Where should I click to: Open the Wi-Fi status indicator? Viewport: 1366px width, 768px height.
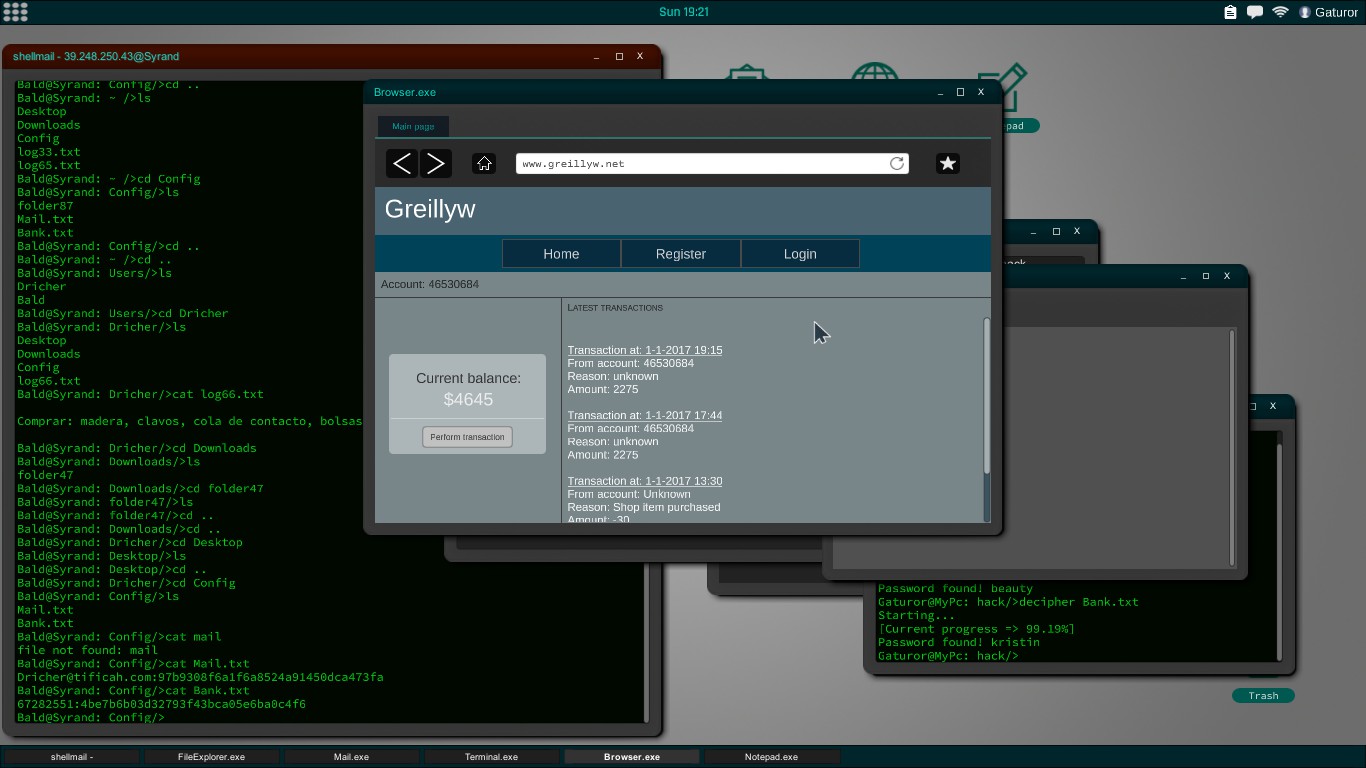(x=1281, y=12)
